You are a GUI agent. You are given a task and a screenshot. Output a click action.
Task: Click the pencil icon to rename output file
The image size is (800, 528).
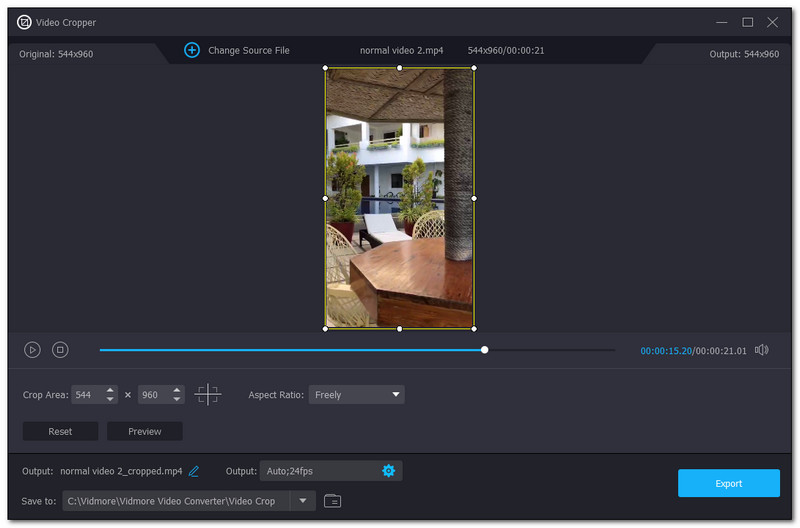point(194,471)
